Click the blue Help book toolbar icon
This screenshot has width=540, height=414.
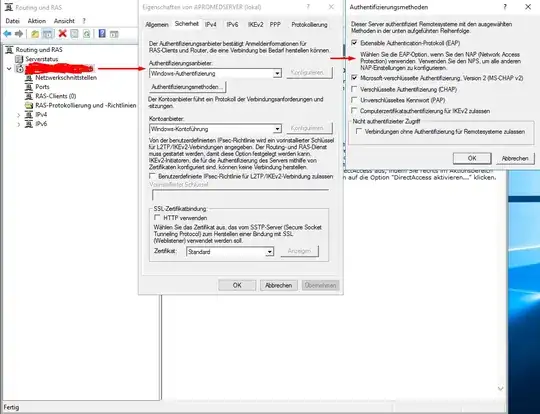[x=102, y=33]
